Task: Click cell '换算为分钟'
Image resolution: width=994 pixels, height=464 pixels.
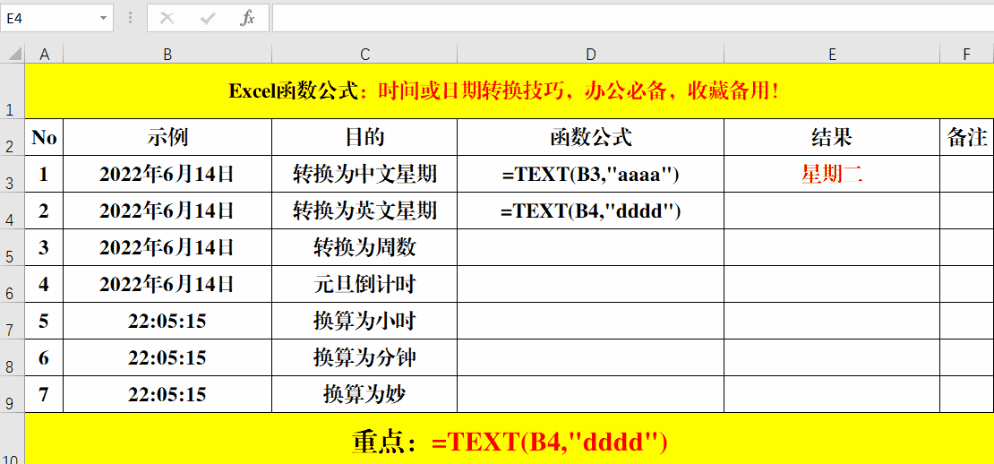Action: (365, 358)
